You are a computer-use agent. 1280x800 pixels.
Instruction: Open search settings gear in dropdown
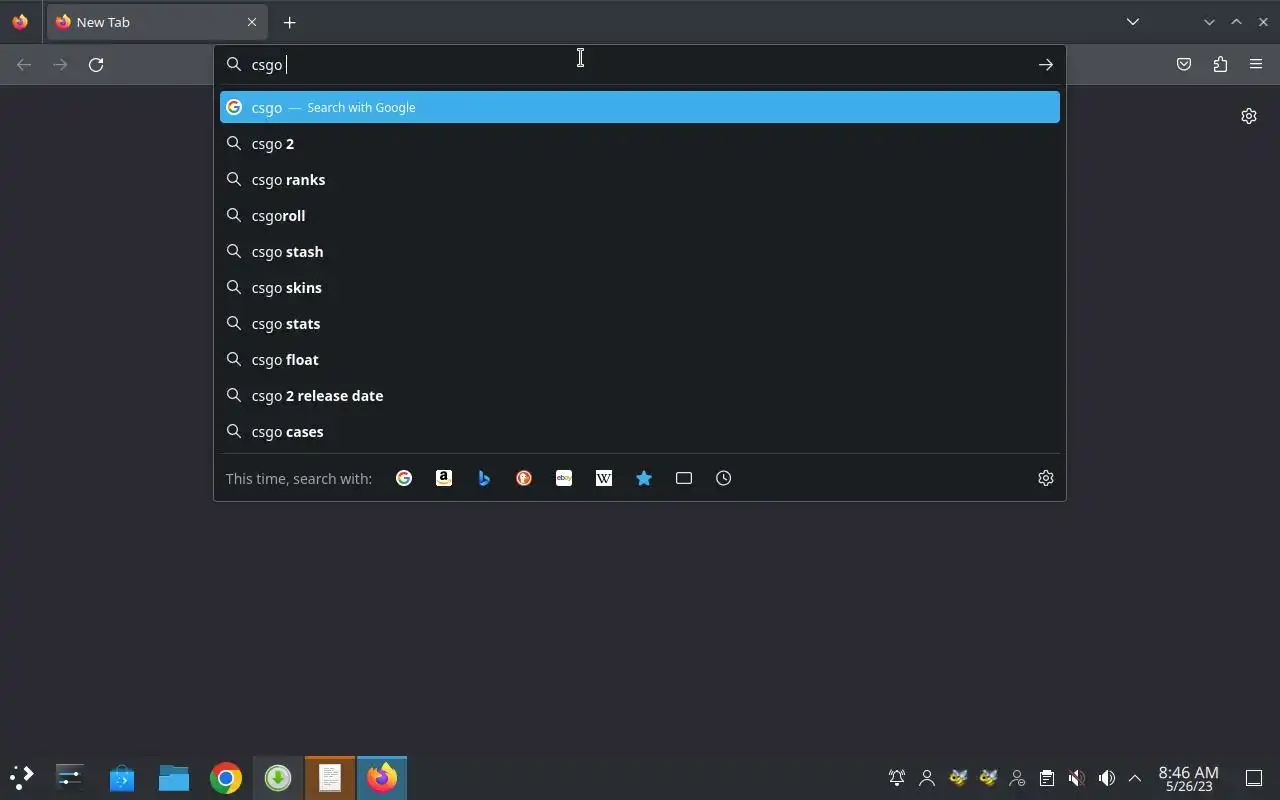click(1046, 478)
